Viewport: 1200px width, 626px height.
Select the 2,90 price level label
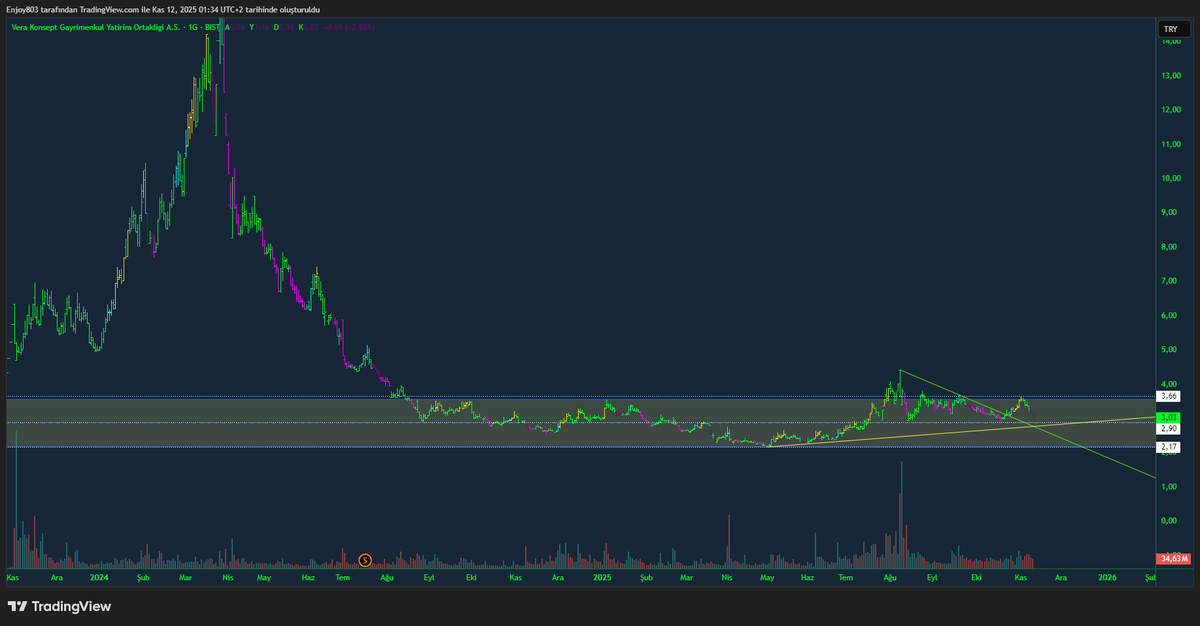1167,429
